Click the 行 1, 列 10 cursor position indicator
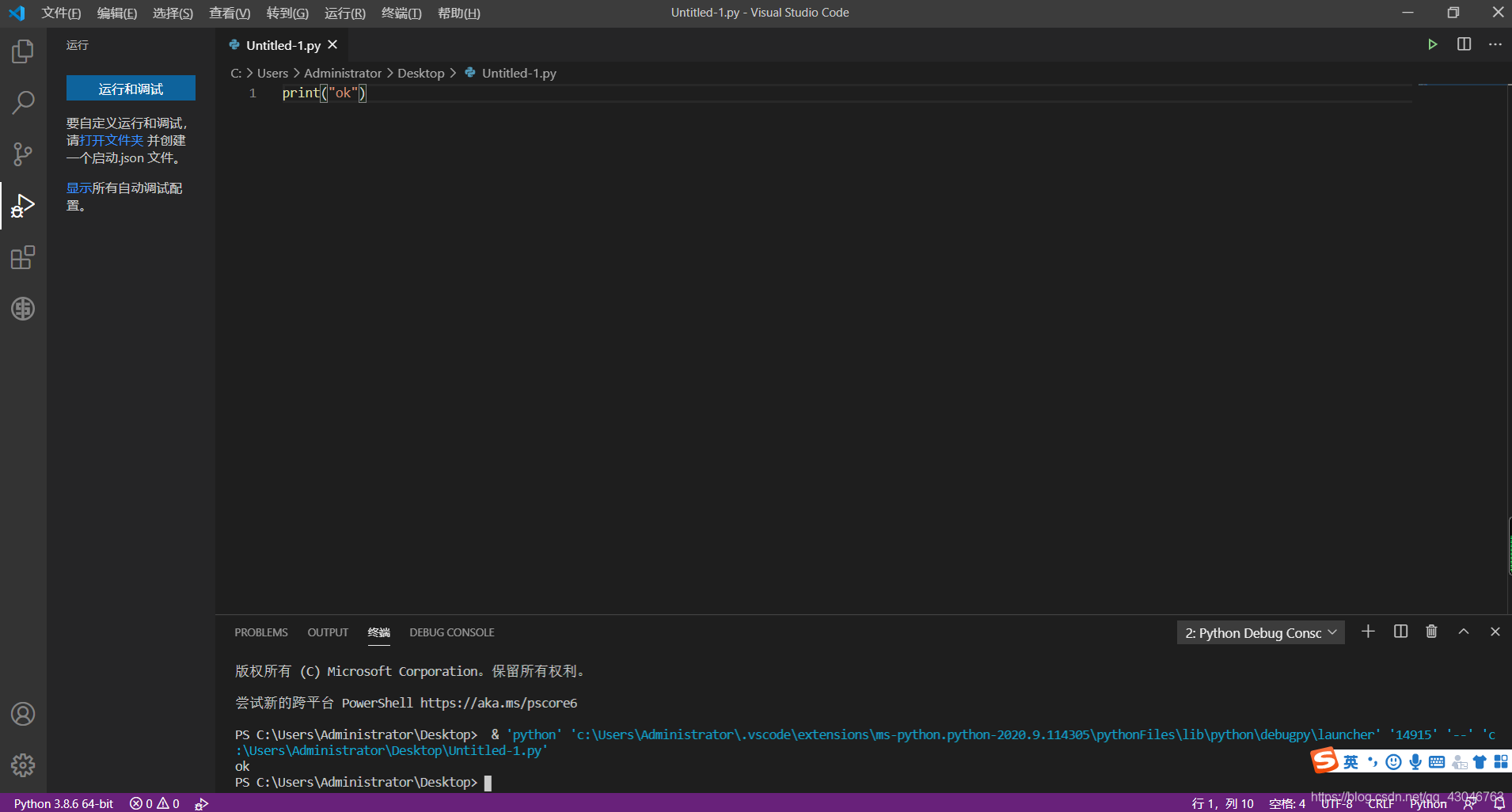The width and height of the screenshot is (1512, 812). click(1222, 803)
